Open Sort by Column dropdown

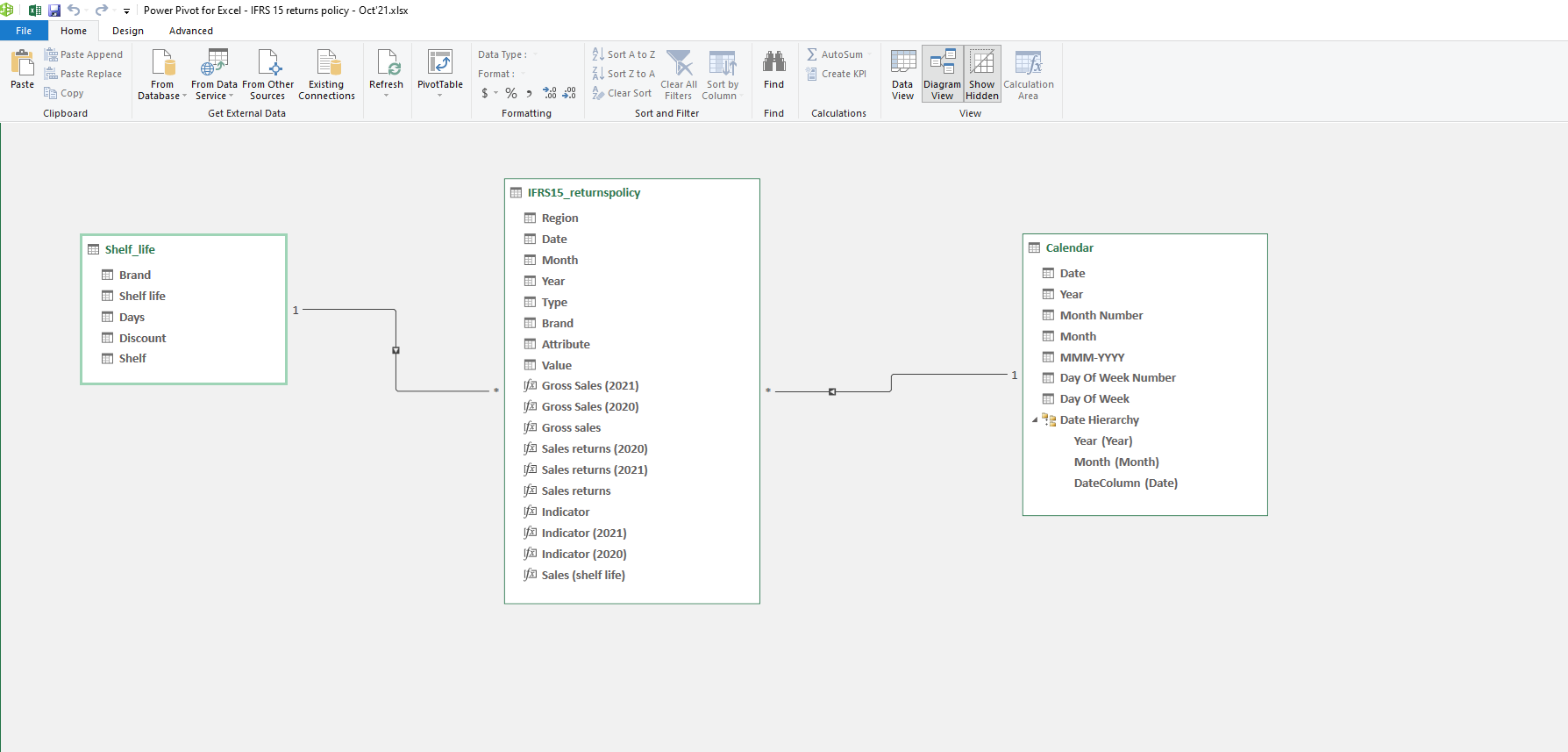point(722,75)
